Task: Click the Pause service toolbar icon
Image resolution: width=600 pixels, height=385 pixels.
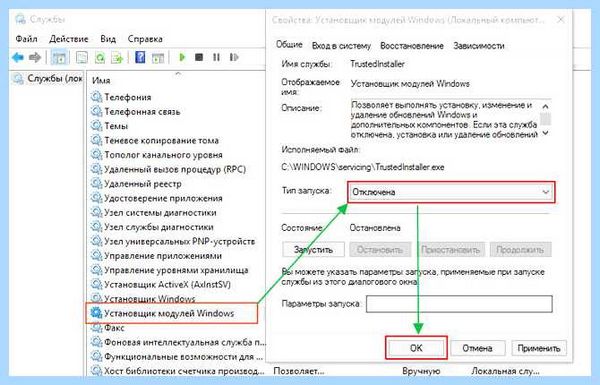Action: 217,57
